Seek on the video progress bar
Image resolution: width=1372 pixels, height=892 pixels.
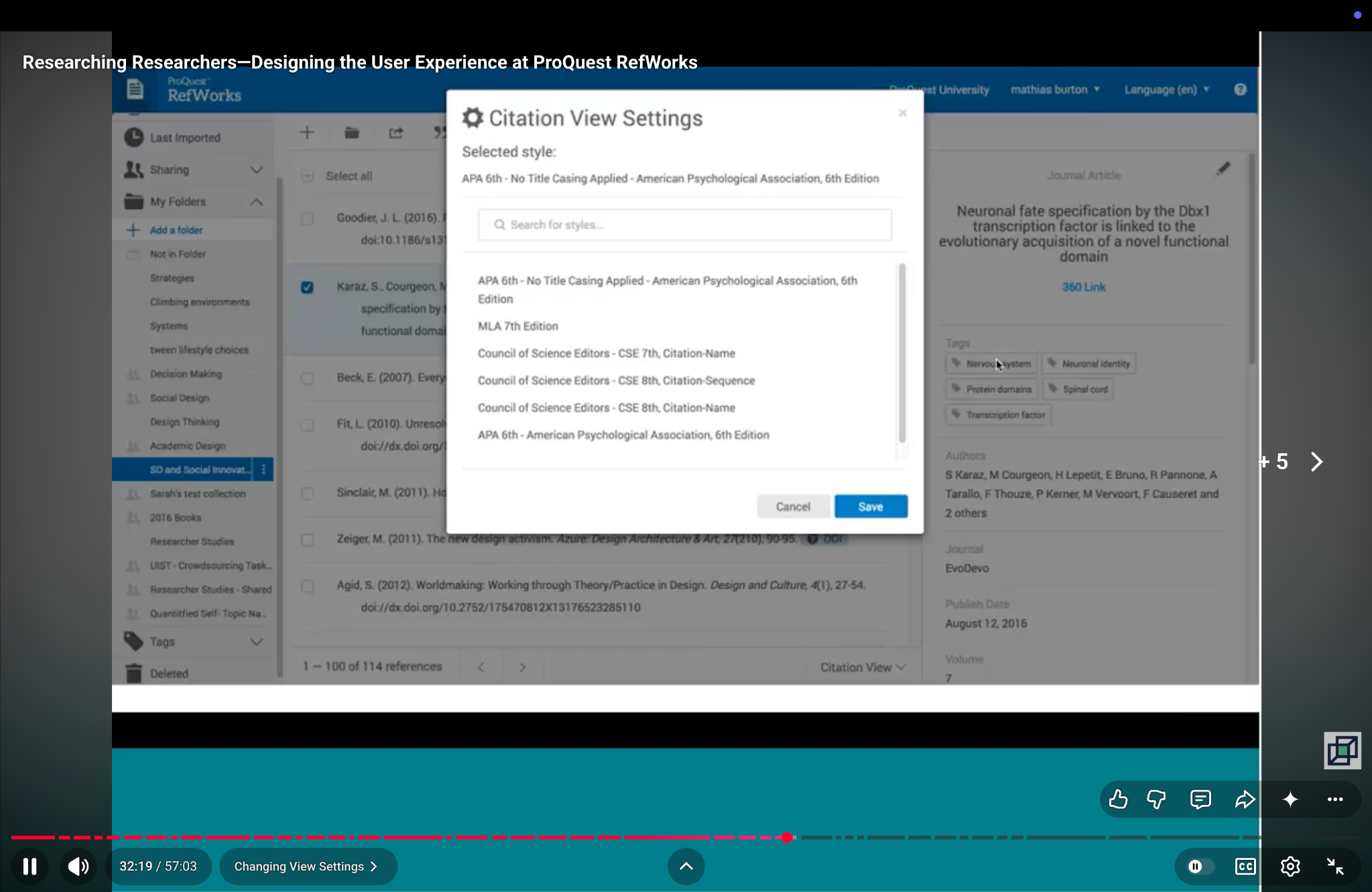(x=686, y=837)
